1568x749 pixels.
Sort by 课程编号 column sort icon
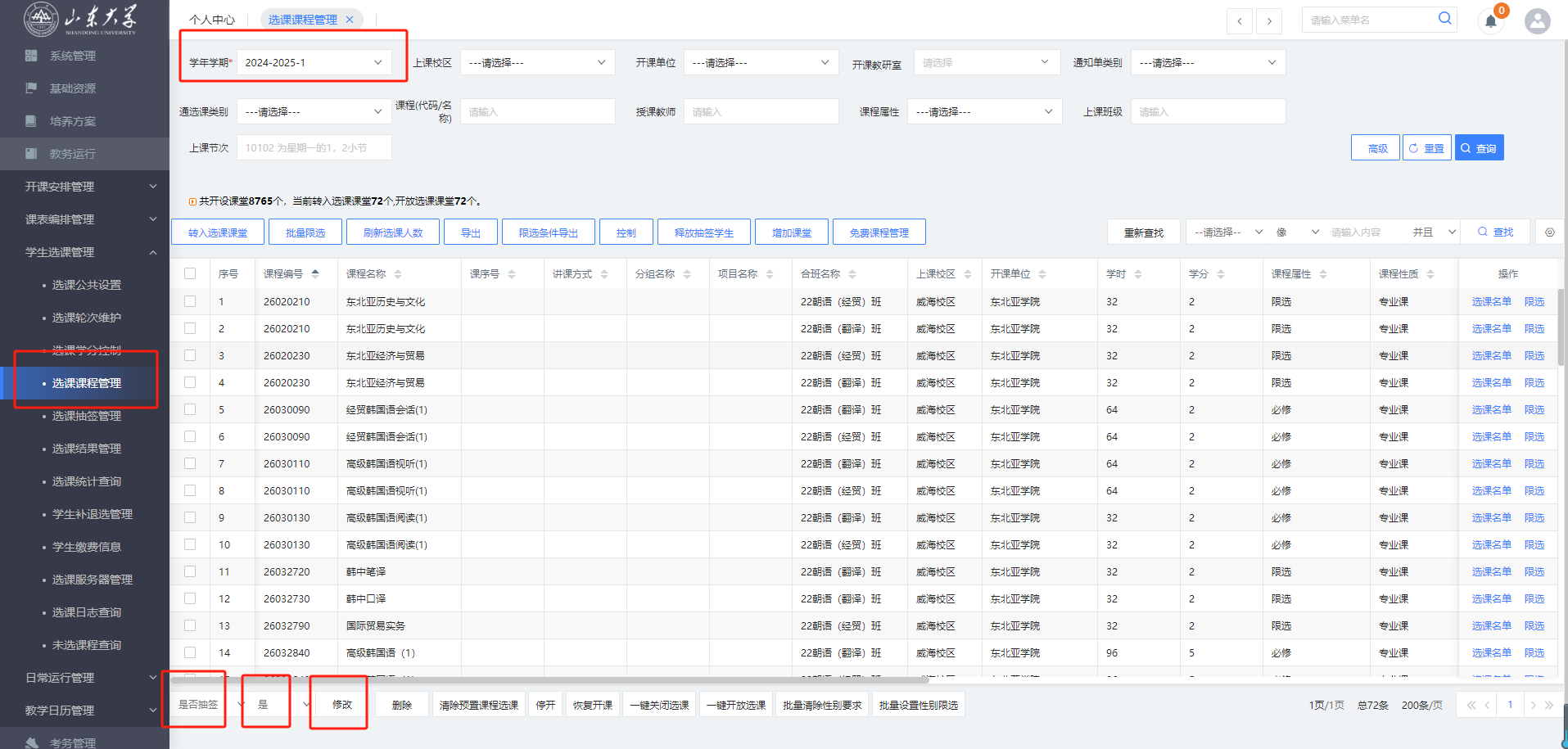pyautogui.click(x=315, y=274)
